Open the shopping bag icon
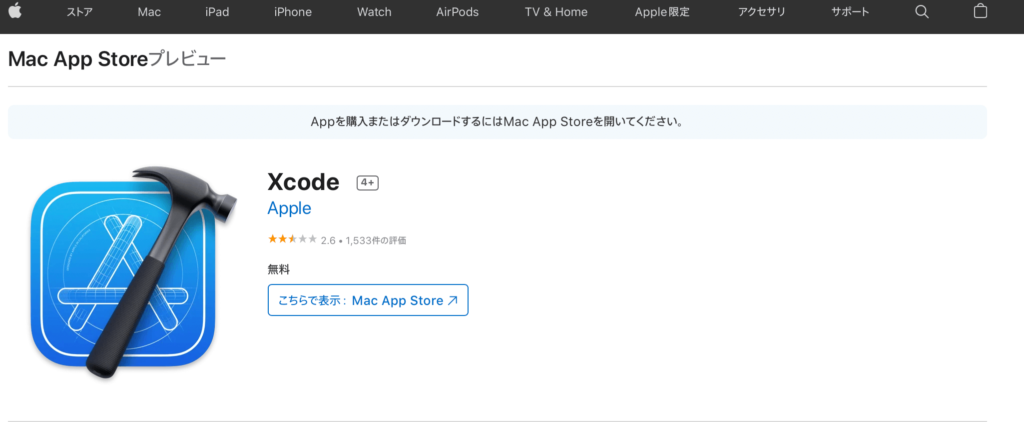 (x=980, y=11)
